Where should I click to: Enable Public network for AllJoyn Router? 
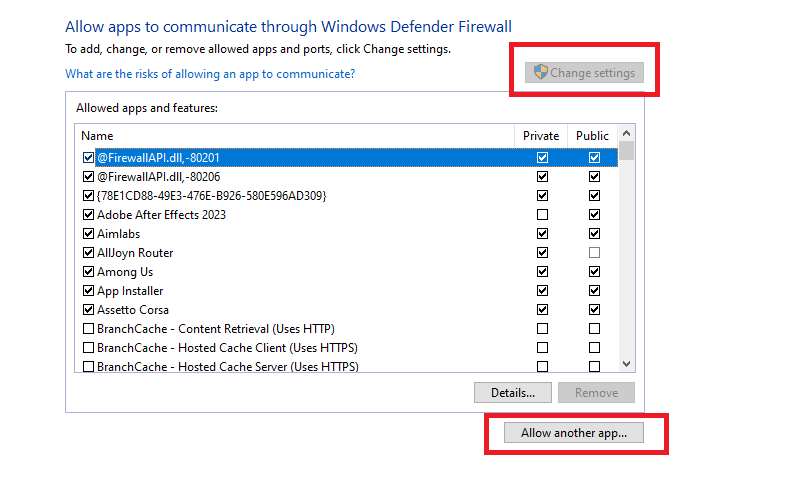pos(594,253)
